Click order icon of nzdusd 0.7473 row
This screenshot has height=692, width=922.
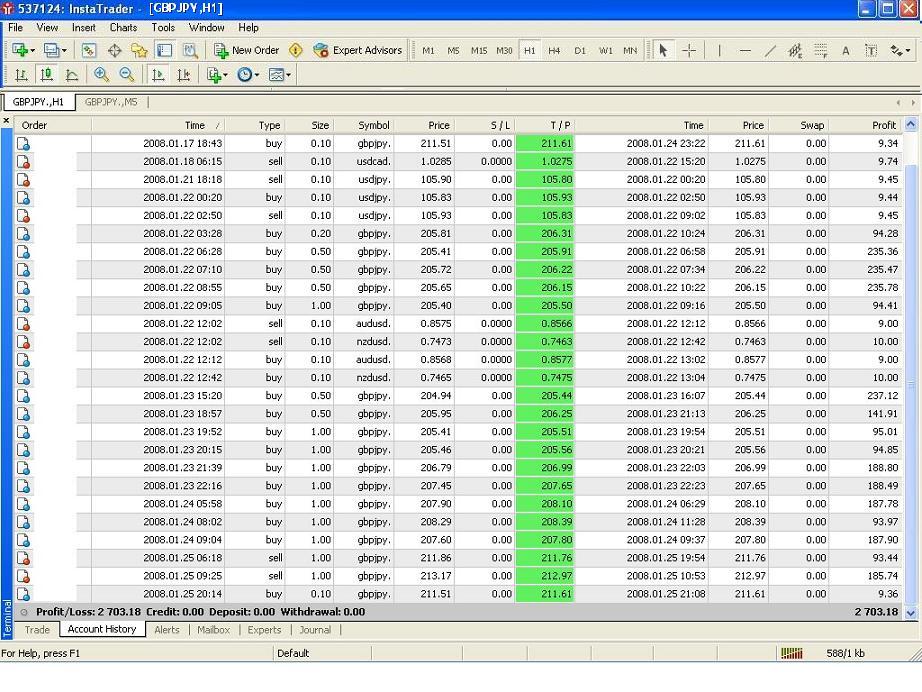tap(24, 342)
